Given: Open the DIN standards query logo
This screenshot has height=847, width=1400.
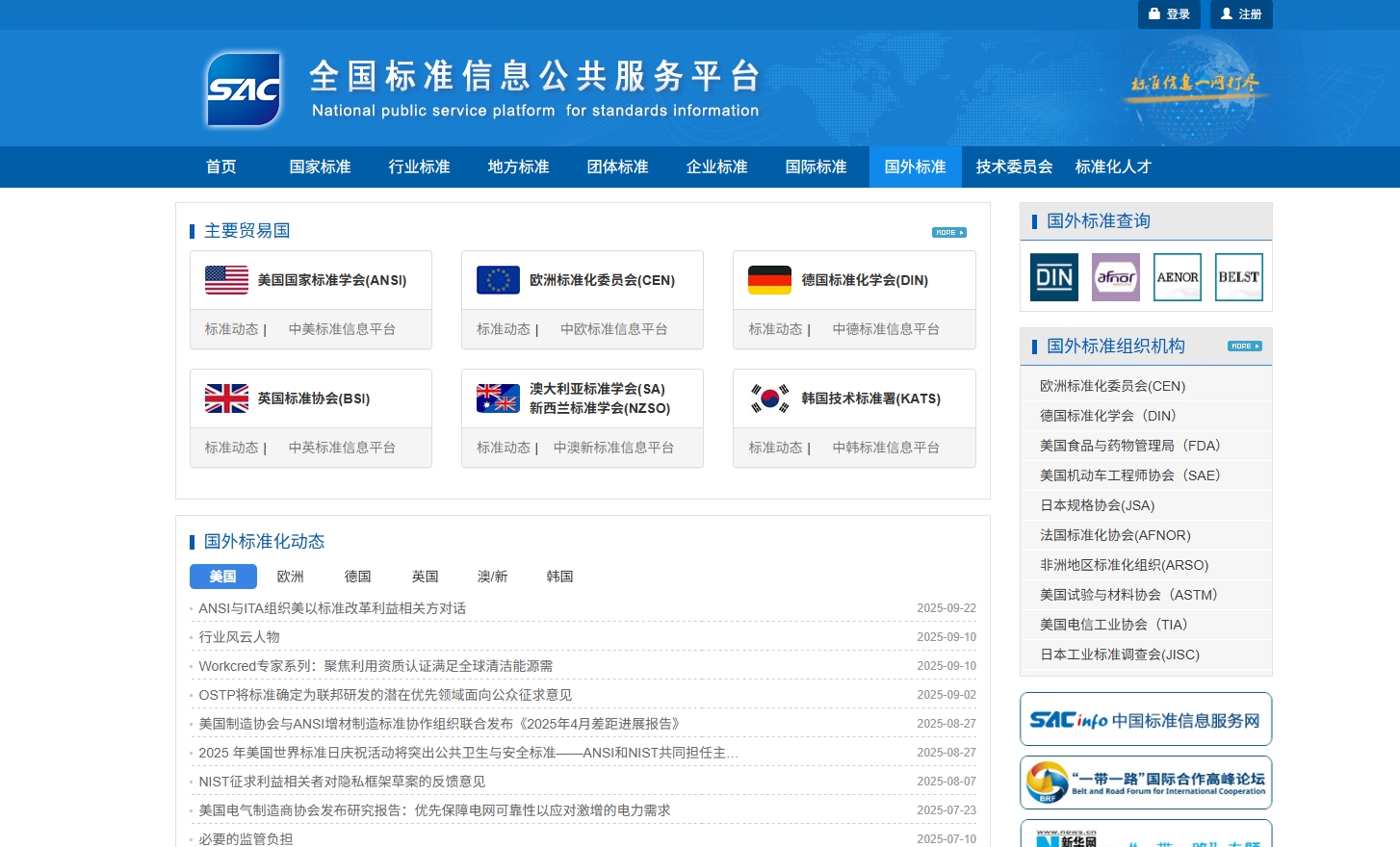Looking at the screenshot, I should pos(1053,277).
